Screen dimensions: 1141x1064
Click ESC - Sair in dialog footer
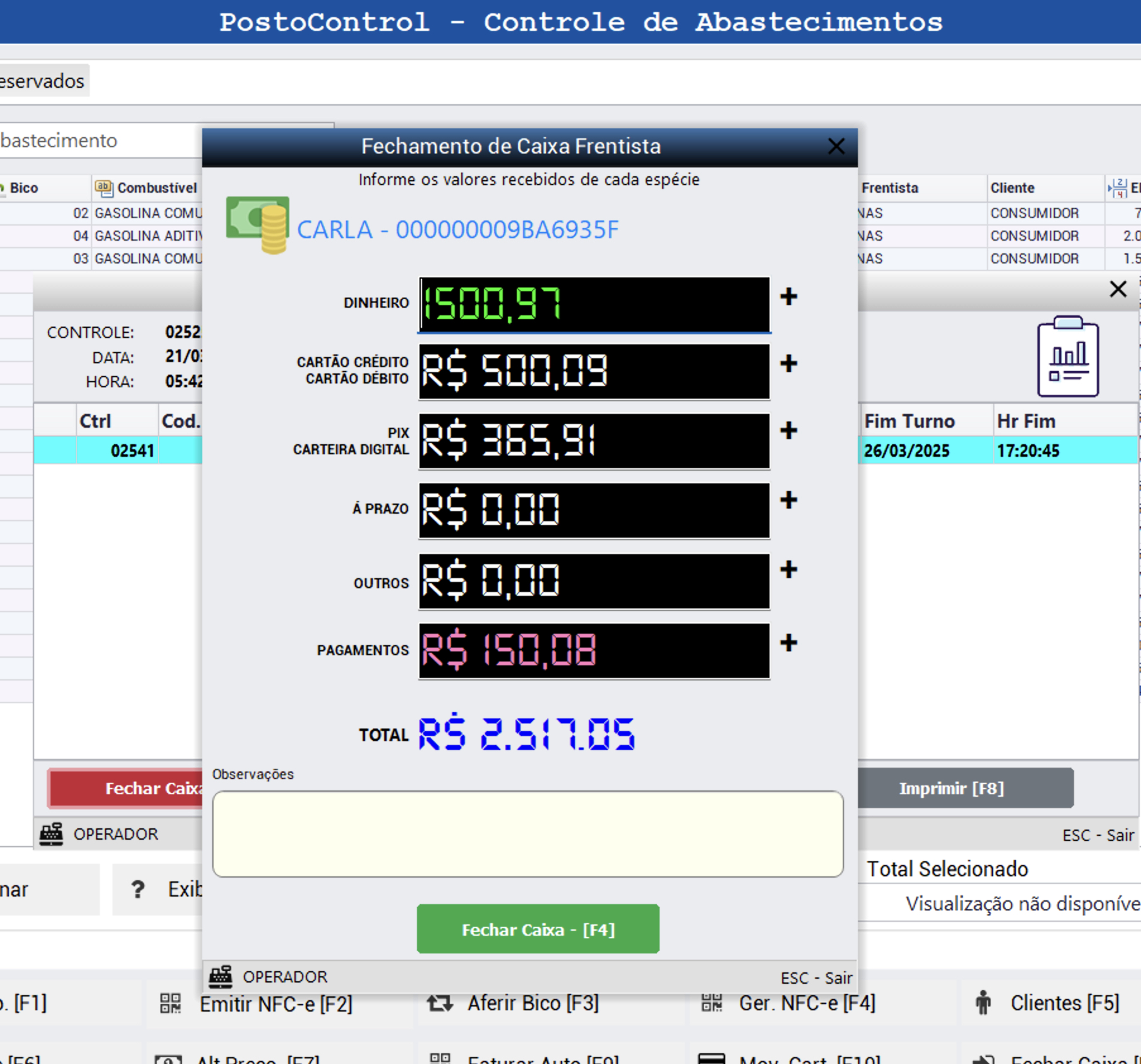[x=816, y=978]
